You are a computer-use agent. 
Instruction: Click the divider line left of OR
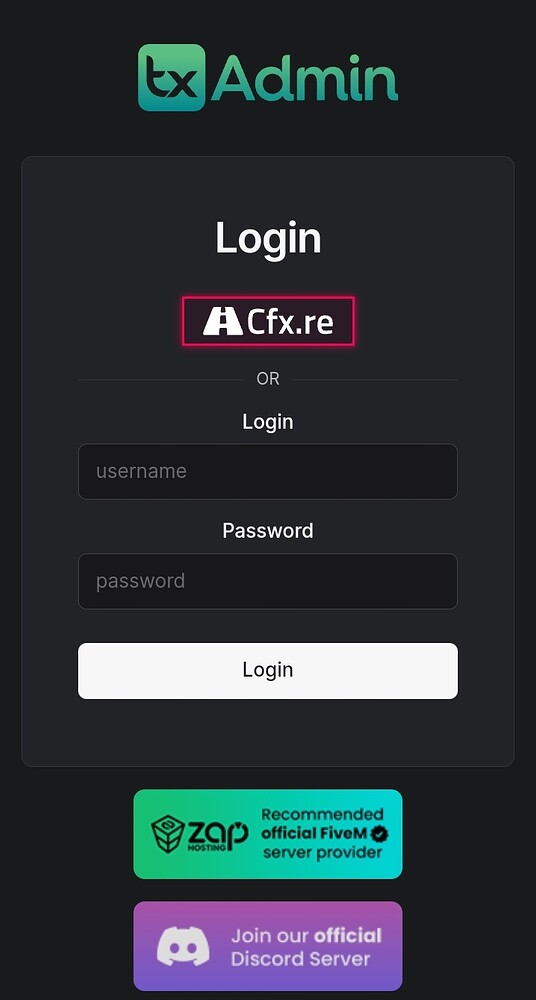161,379
